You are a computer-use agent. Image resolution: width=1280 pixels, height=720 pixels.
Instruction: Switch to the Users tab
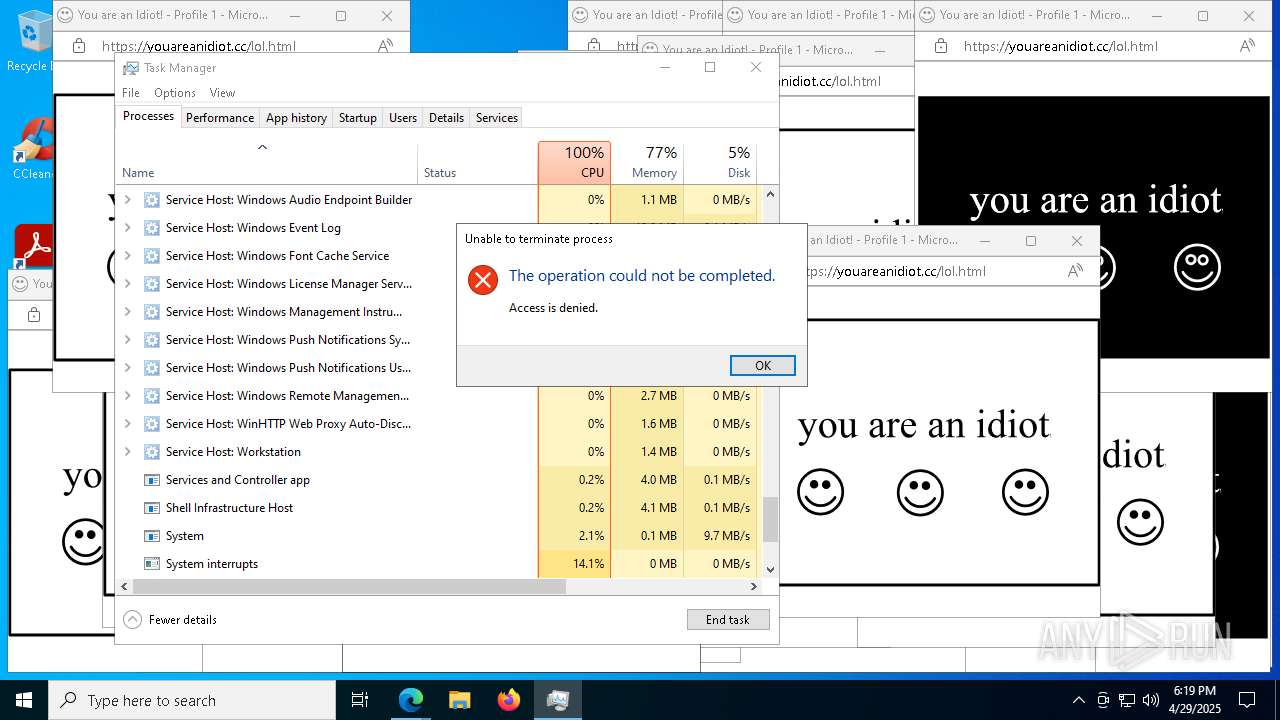tap(403, 117)
